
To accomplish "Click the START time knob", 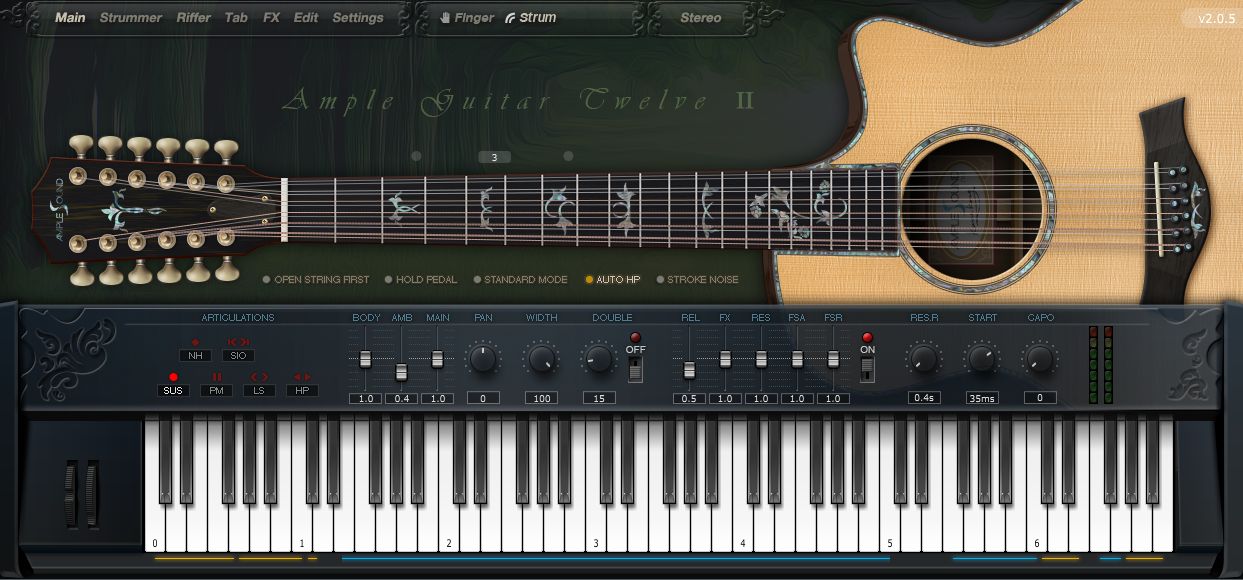I will point(982,358).
